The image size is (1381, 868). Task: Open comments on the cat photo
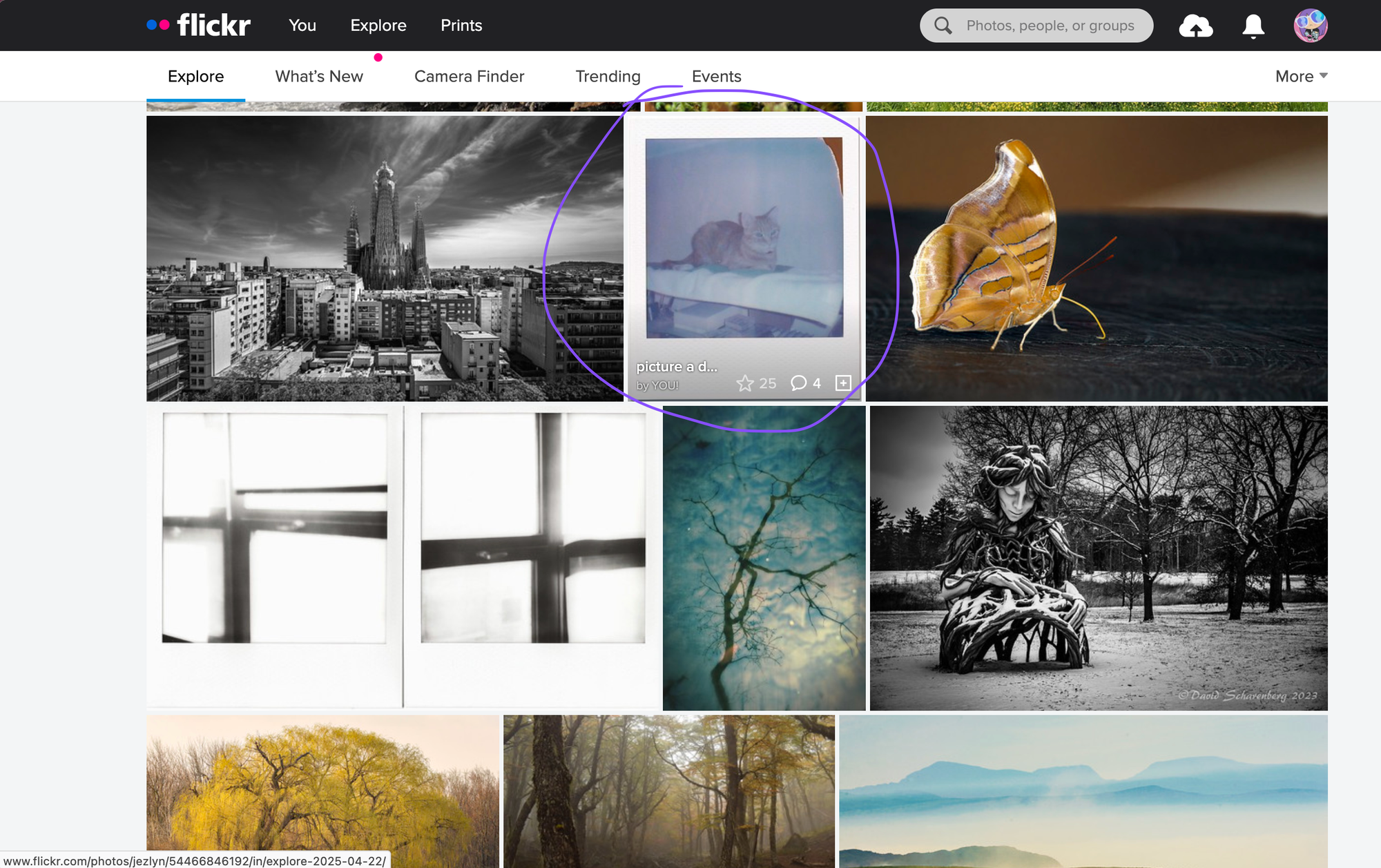[x=799, y=384]
